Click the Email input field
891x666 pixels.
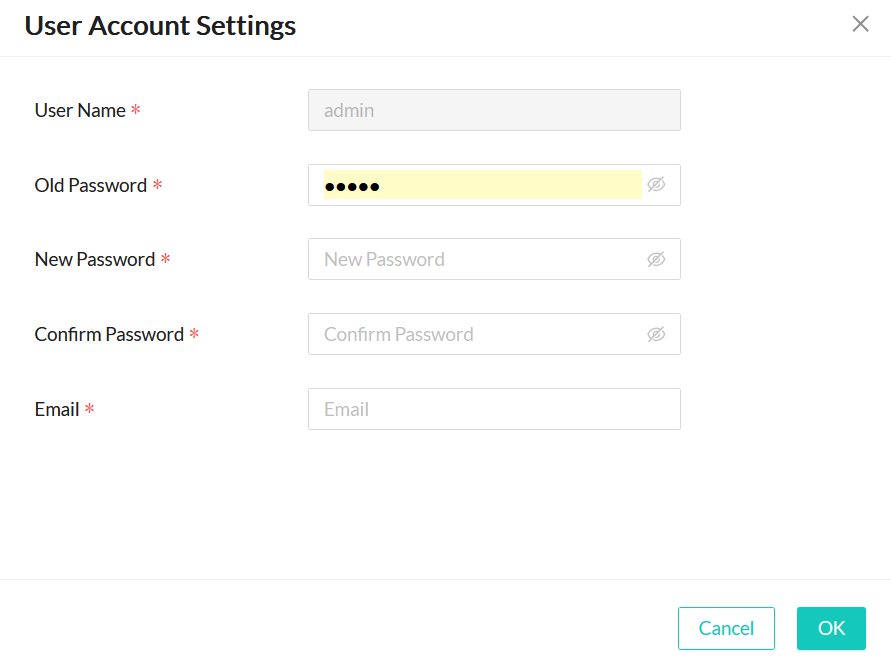click(x=494, y=409)
